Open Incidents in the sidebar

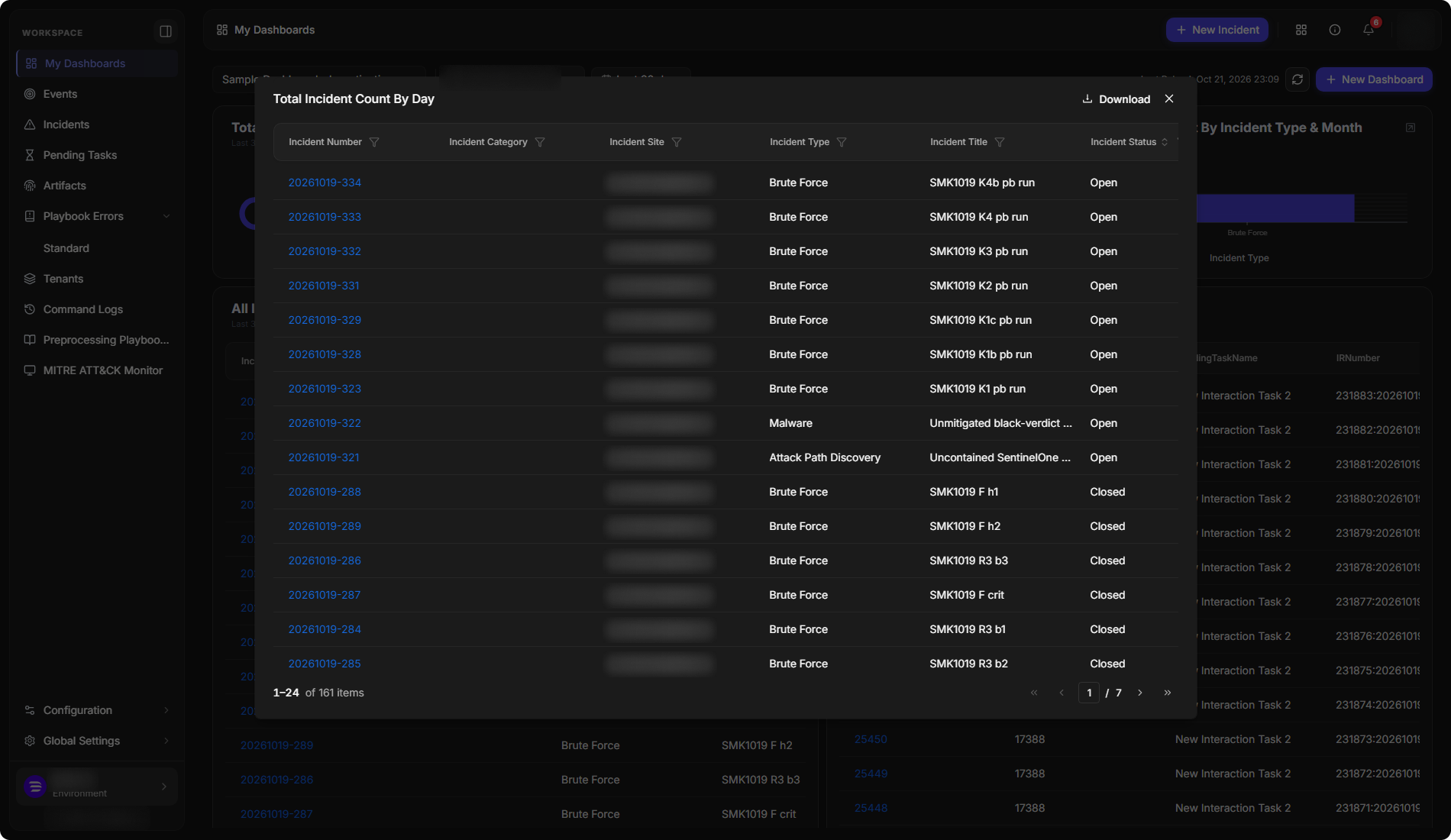coord(96,124)
